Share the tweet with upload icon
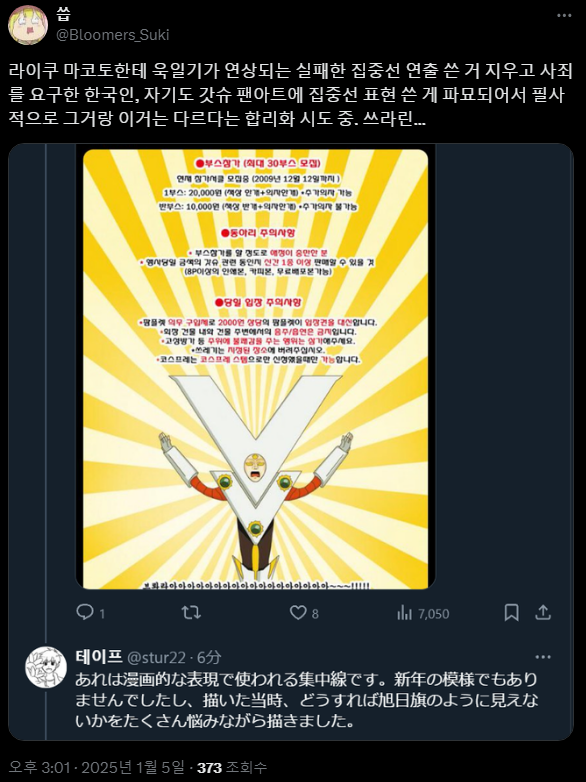The image size is (586, 782). [x=543, y=612]
